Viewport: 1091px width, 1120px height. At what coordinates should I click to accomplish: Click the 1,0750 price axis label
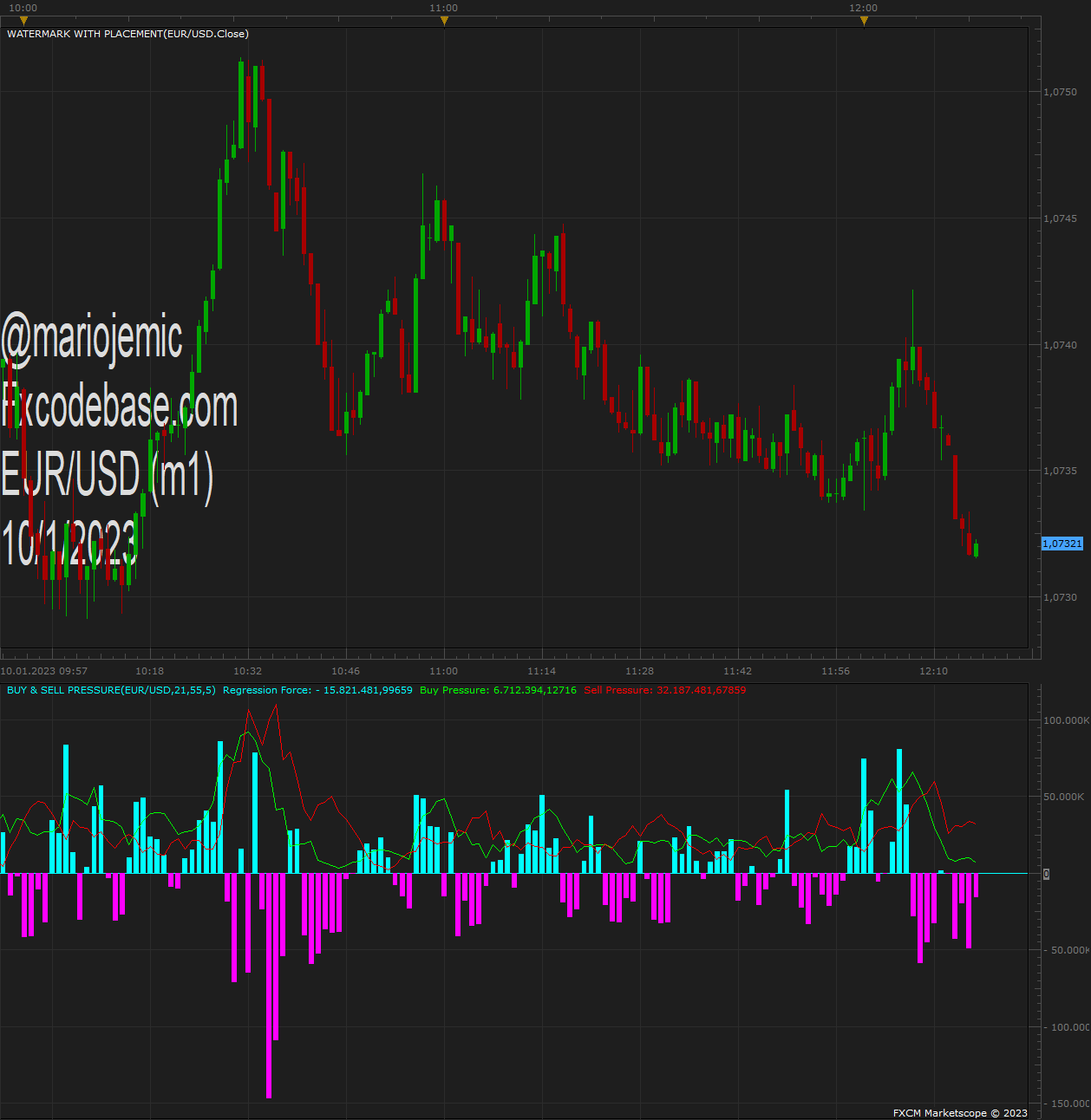1060,92
